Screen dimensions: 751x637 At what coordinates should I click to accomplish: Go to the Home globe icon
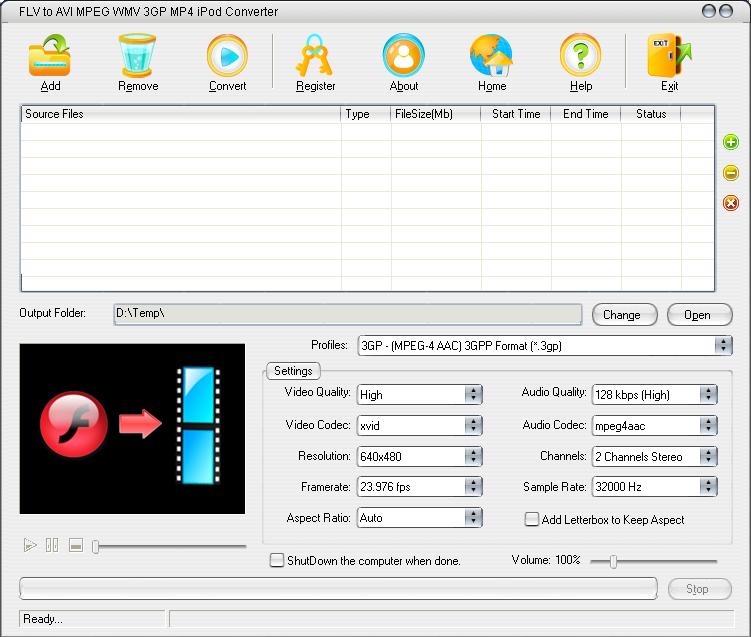point(491,56)
